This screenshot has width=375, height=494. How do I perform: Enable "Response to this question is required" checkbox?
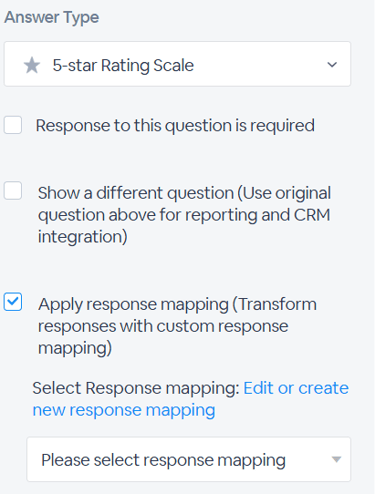click(13, 125)
